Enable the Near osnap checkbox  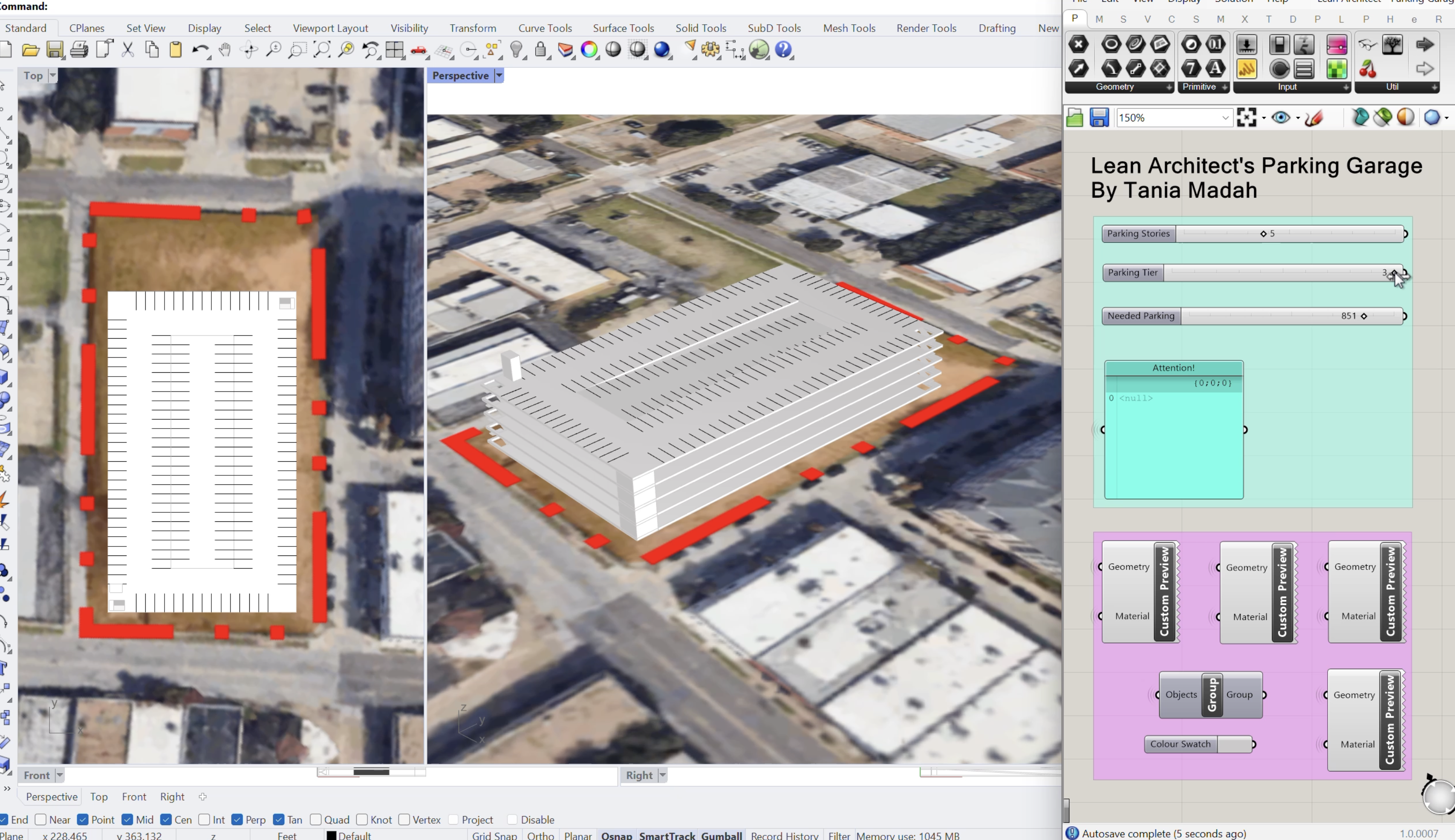tap(41, 820)
